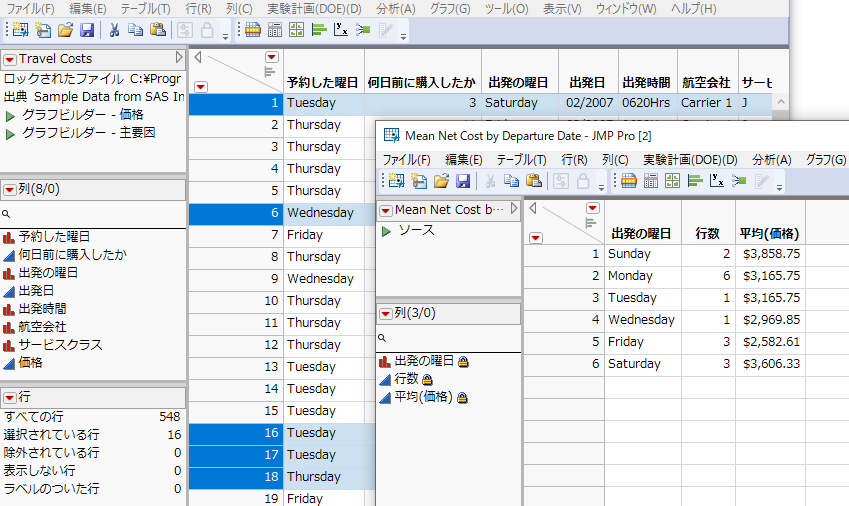Click New Script icon in Travel Costs toolbar
This screenshot has width=849, height=506.
pyautogui.click(x=43, y=30)
